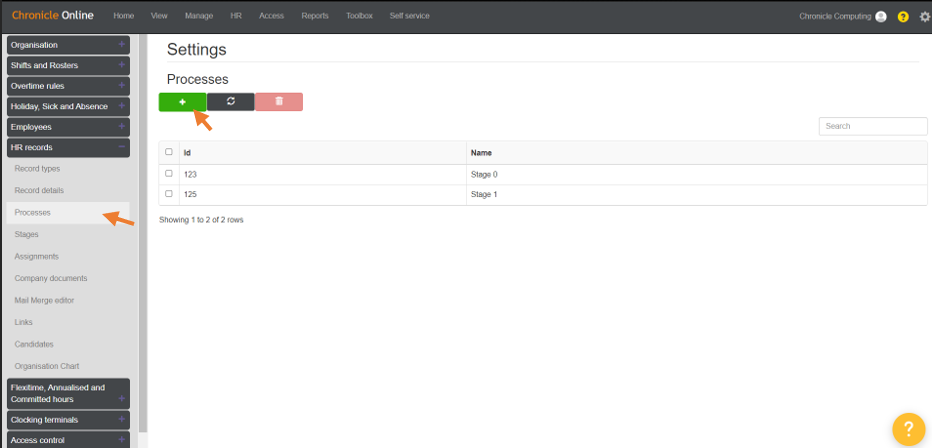Viewport: 932px width, 448px height.
Task: Go to Links in HR records
Action: 24,322
